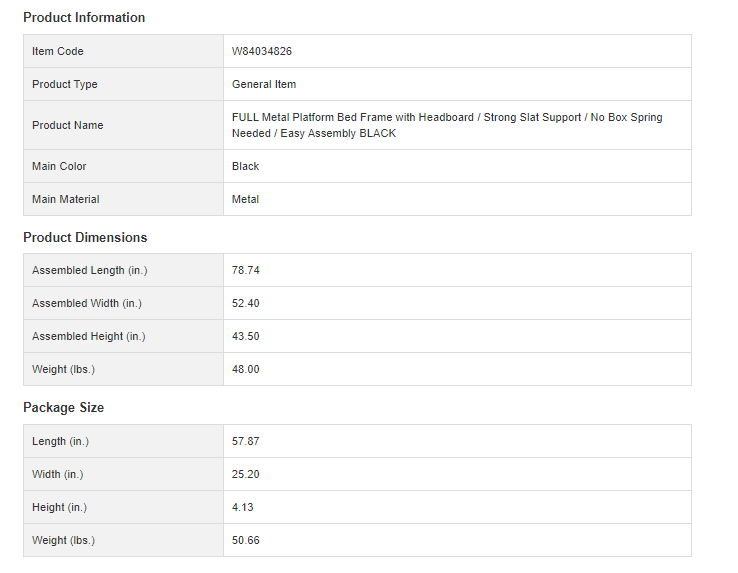The height and width of the screenshot is (573, 738).
Task: Click package weight value 50.66
Action: [246, 540]
